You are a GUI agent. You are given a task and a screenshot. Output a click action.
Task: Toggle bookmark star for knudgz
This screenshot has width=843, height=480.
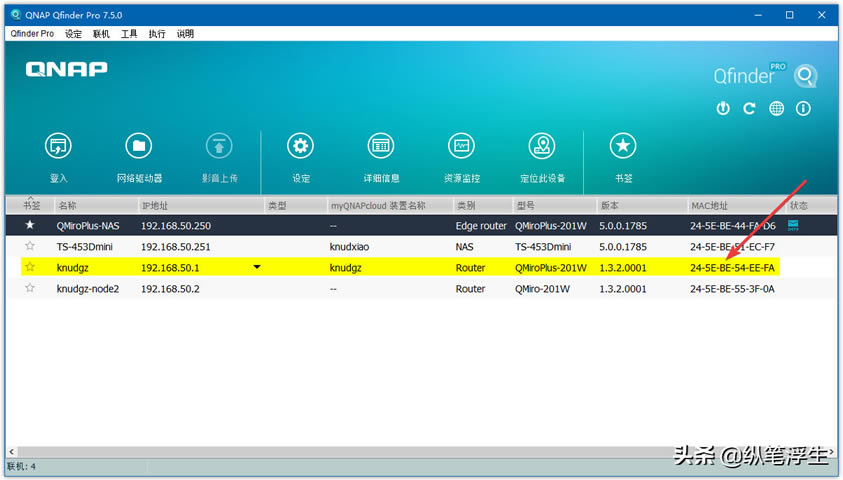tap(30, 267)
